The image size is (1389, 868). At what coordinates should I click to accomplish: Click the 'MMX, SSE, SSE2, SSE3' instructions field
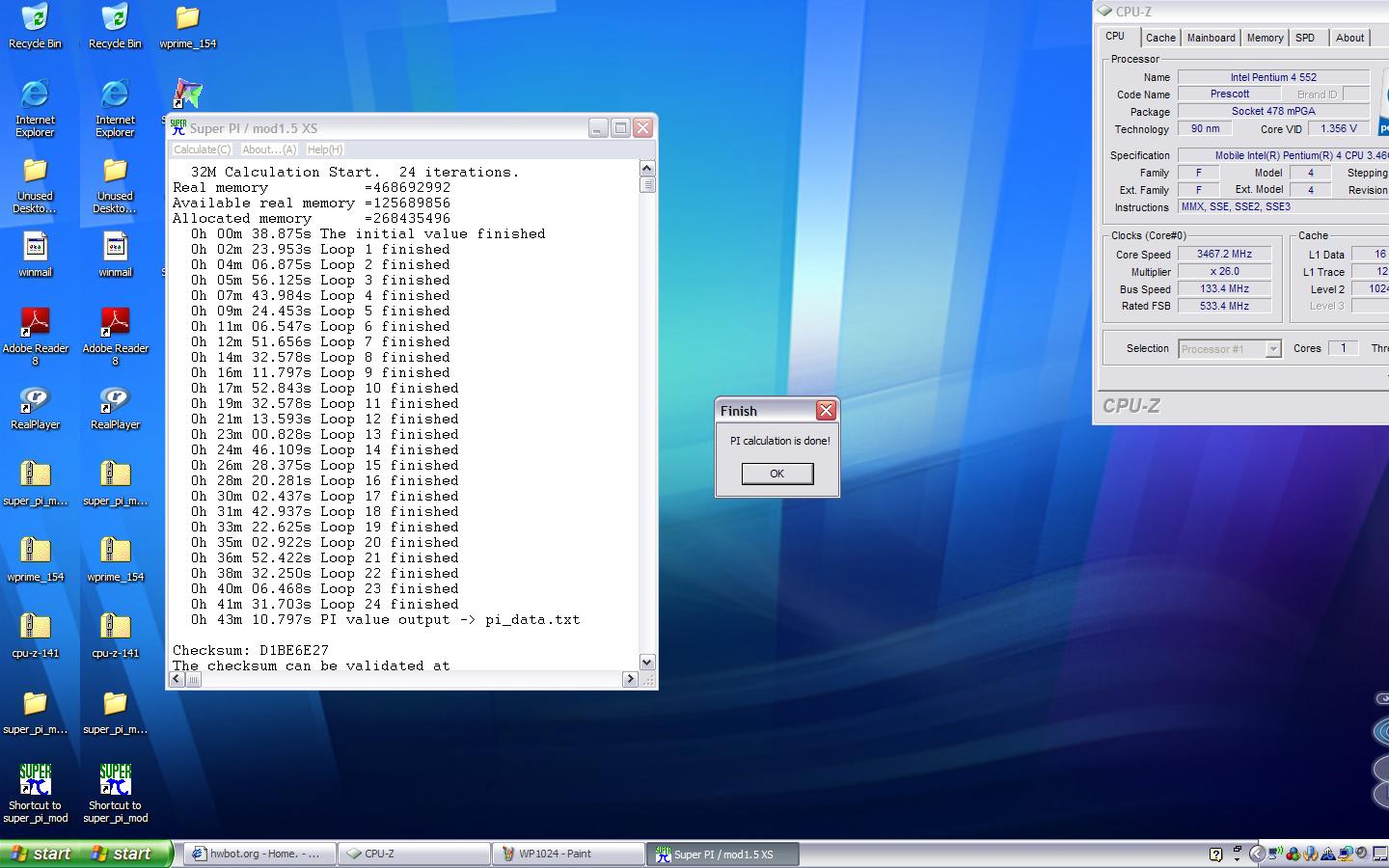click(x=1283, y=207)
